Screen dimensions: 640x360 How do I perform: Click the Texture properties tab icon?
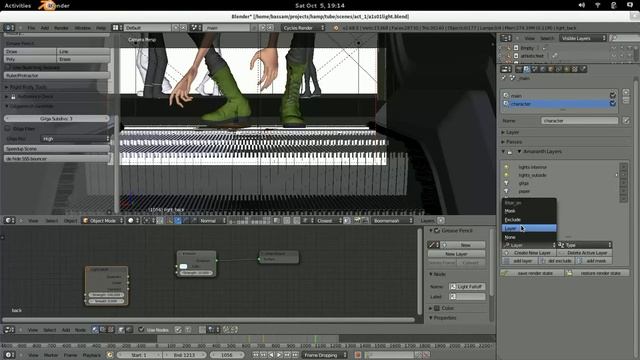575,69
